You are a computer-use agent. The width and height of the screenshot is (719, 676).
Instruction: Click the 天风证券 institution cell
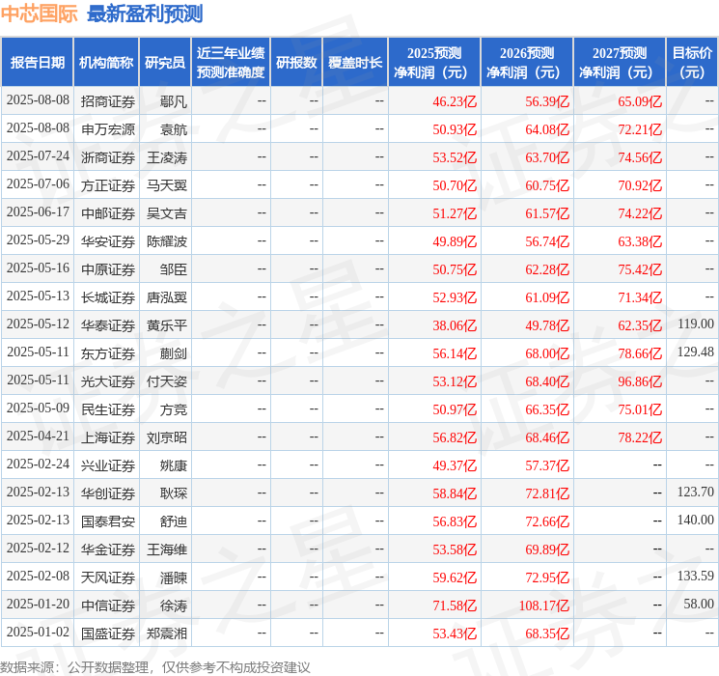108,577
